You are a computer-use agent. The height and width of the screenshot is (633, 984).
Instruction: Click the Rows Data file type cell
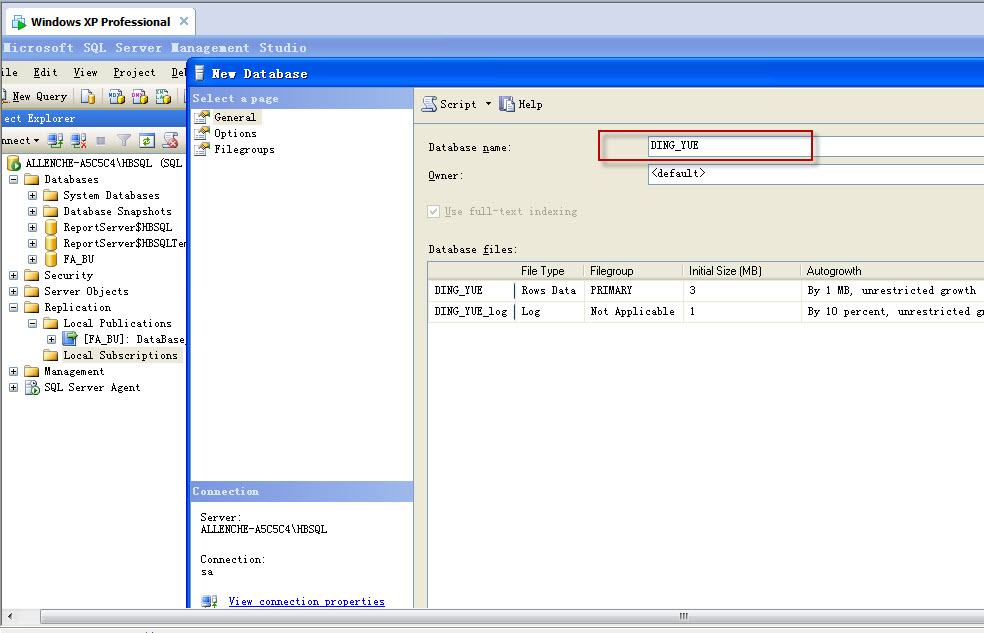pyautogui.click(x=549, y=290)
